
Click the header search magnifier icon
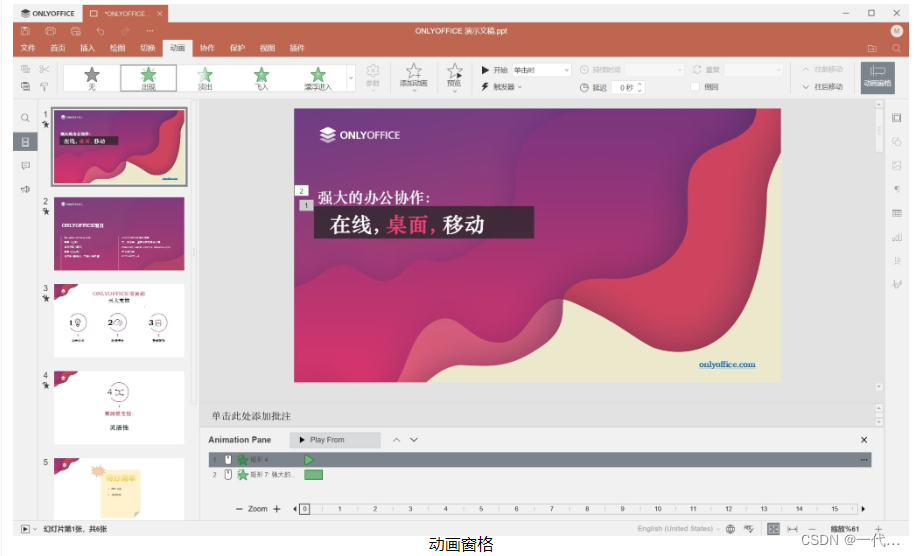click(x=896, y=48)
